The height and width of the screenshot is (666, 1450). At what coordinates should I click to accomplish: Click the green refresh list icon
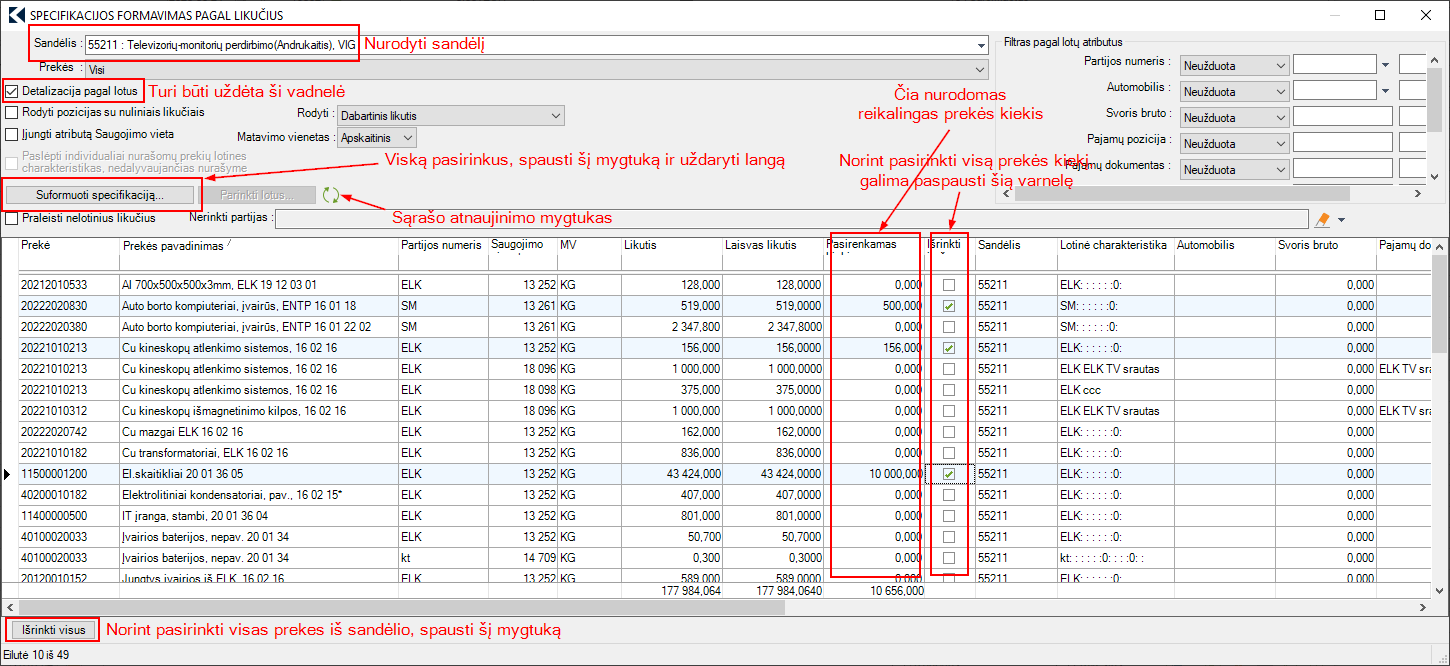331,195
